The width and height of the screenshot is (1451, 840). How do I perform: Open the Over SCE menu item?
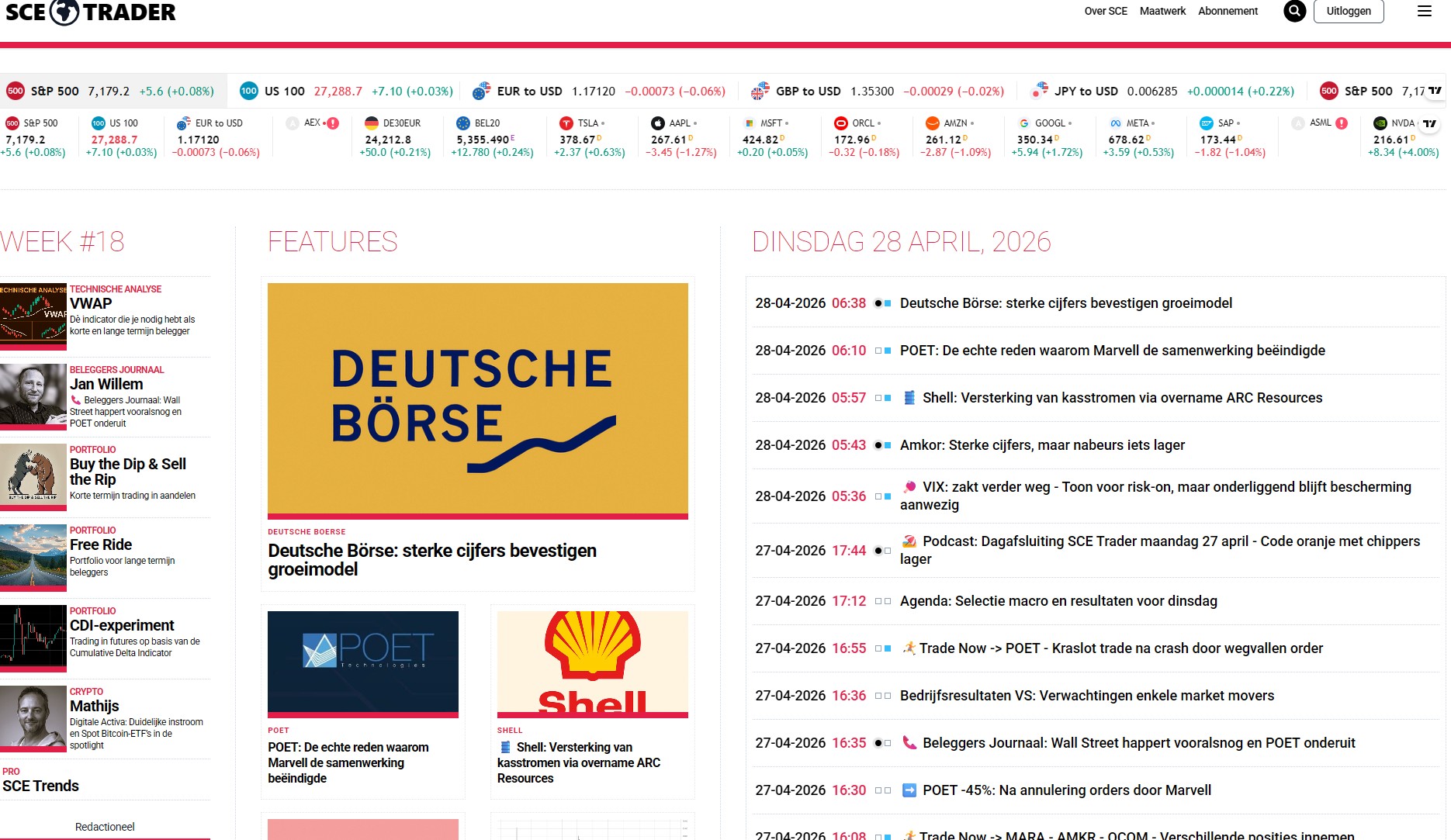pyautogui.click(x=1106, y=11)
